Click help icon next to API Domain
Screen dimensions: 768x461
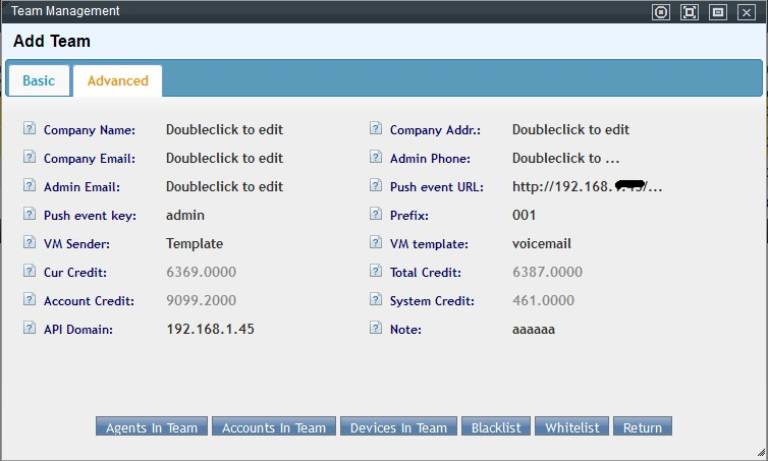click(x=29, y=328)
